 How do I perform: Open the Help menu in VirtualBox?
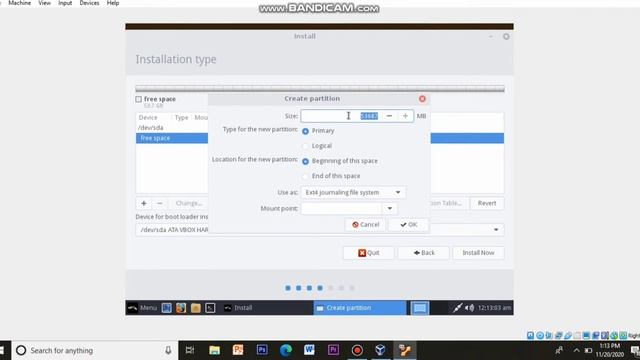pos(113,3)
